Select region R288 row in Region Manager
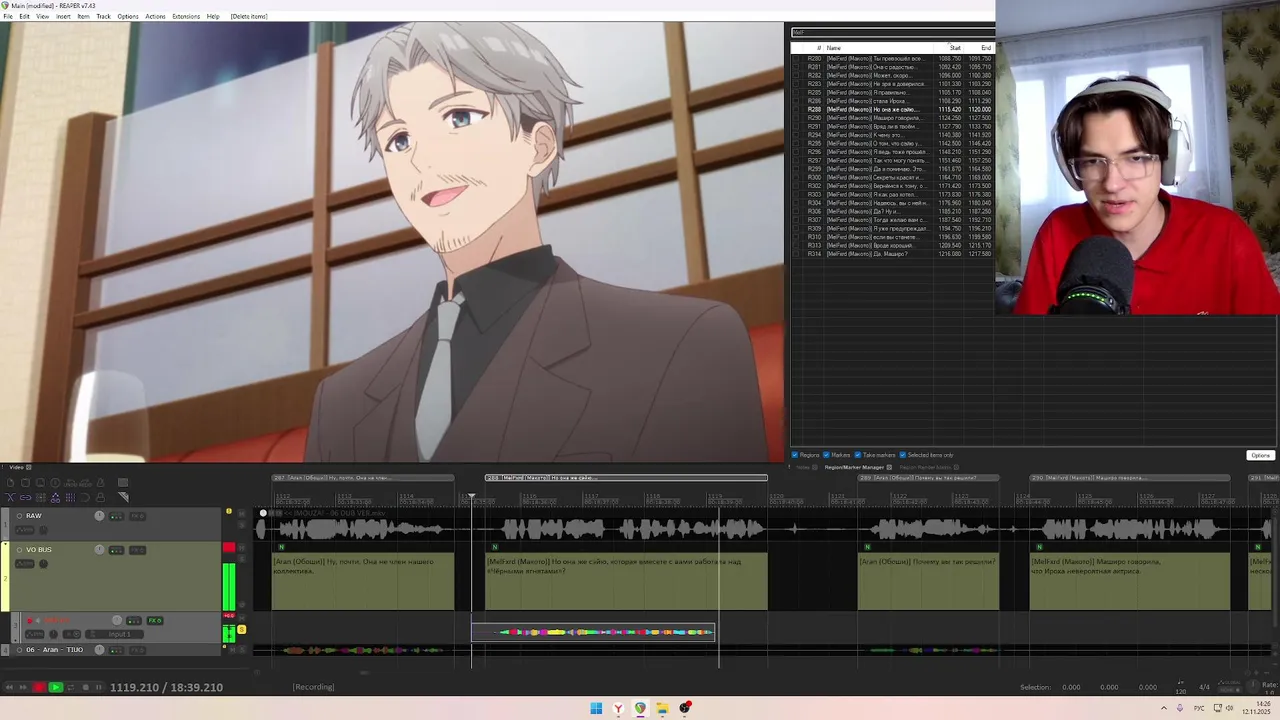 [893, 109]
